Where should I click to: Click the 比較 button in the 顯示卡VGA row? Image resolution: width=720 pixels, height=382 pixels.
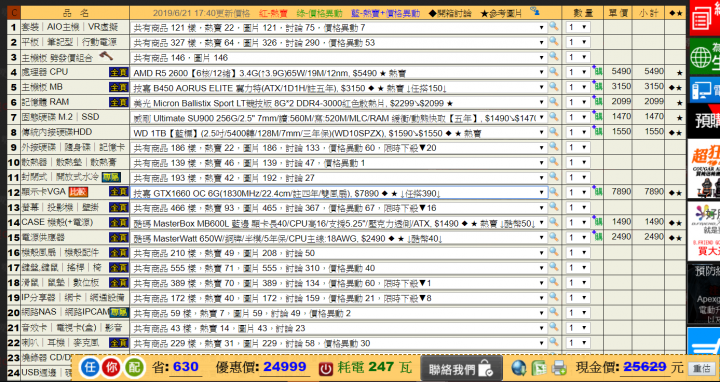click(x=78, y=192)
